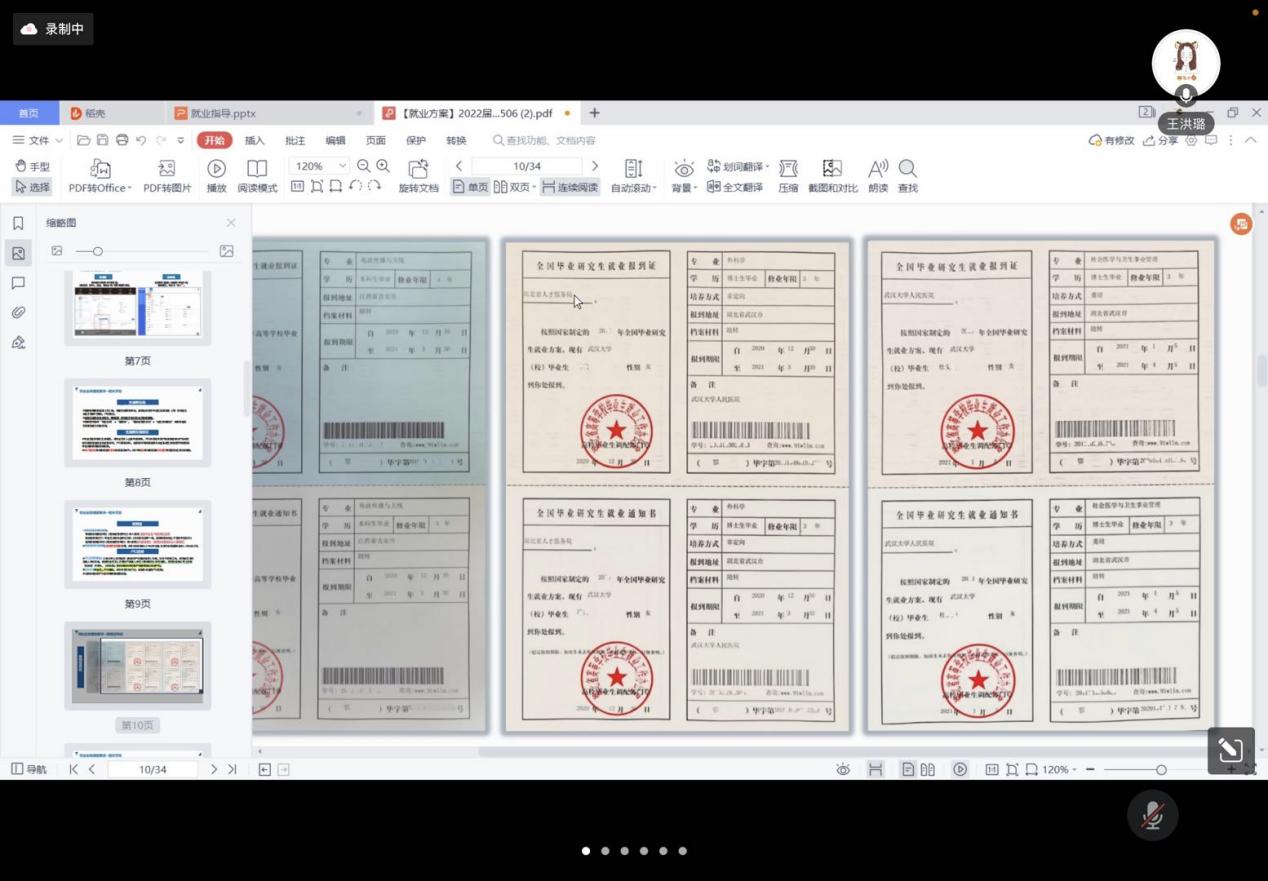Toggle 连续阅读 continuous reading

569,187
